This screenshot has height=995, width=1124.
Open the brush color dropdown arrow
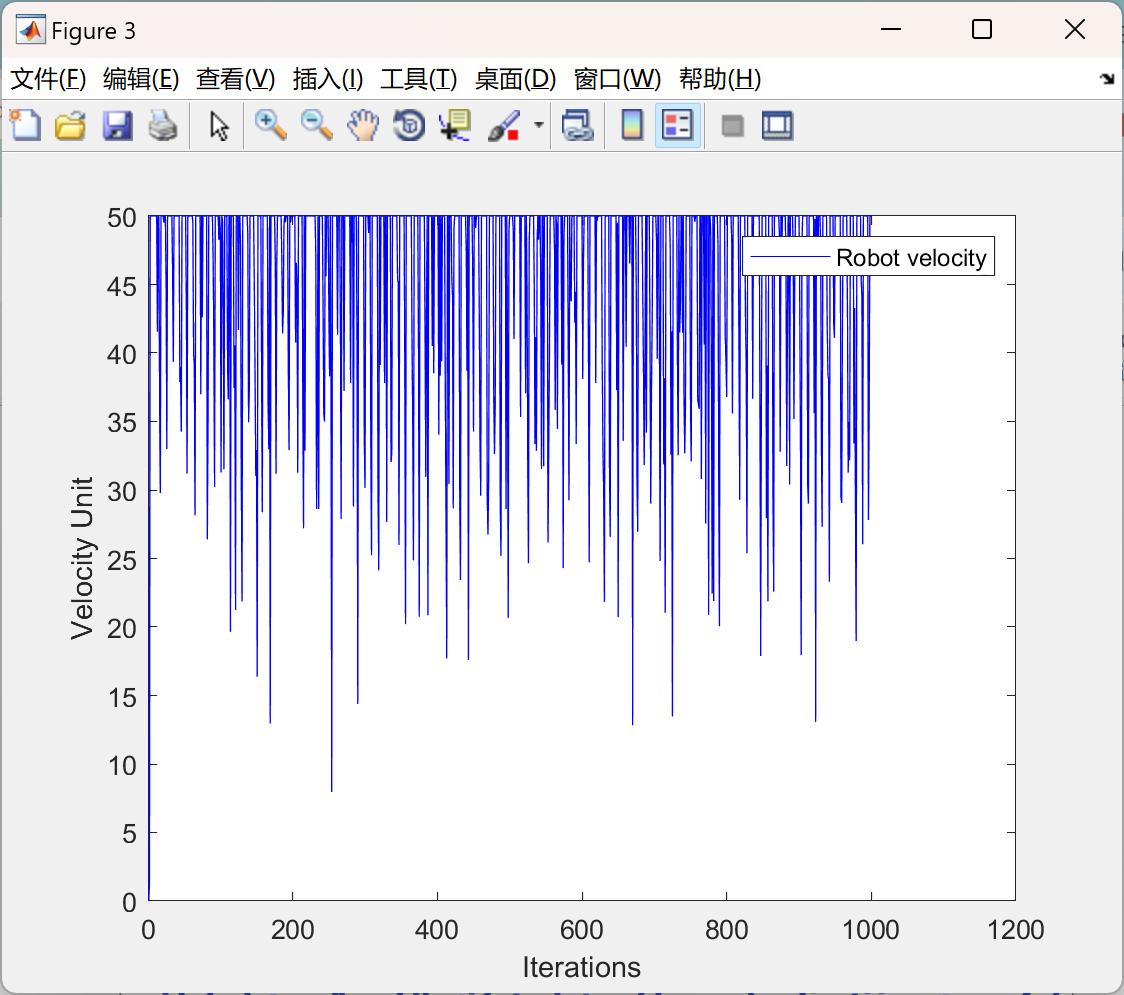tap(538, 125)
